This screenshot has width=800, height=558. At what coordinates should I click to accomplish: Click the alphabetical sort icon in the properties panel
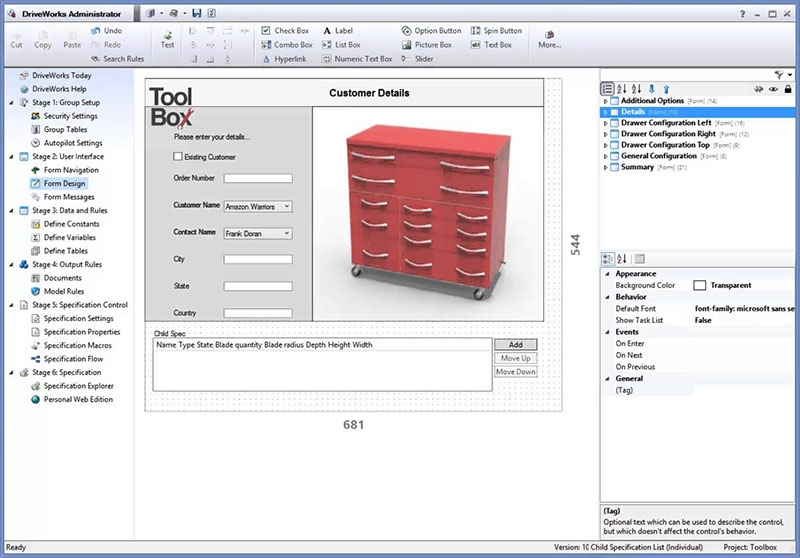[622, 259]
